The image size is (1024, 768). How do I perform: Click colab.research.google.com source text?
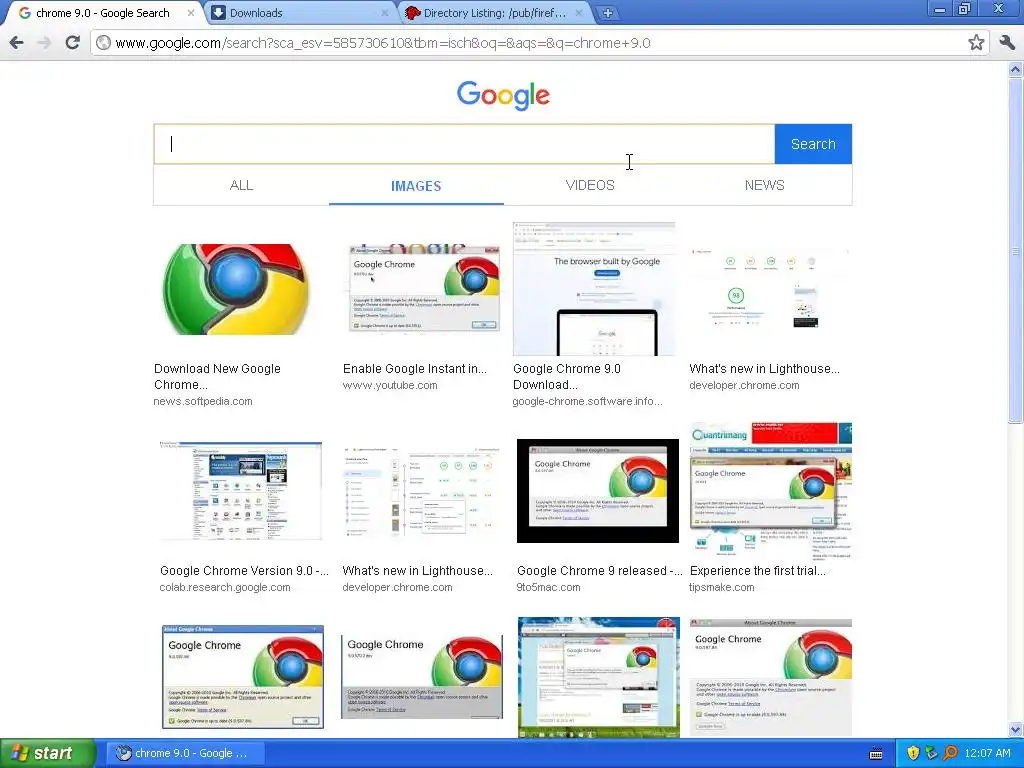225,587
